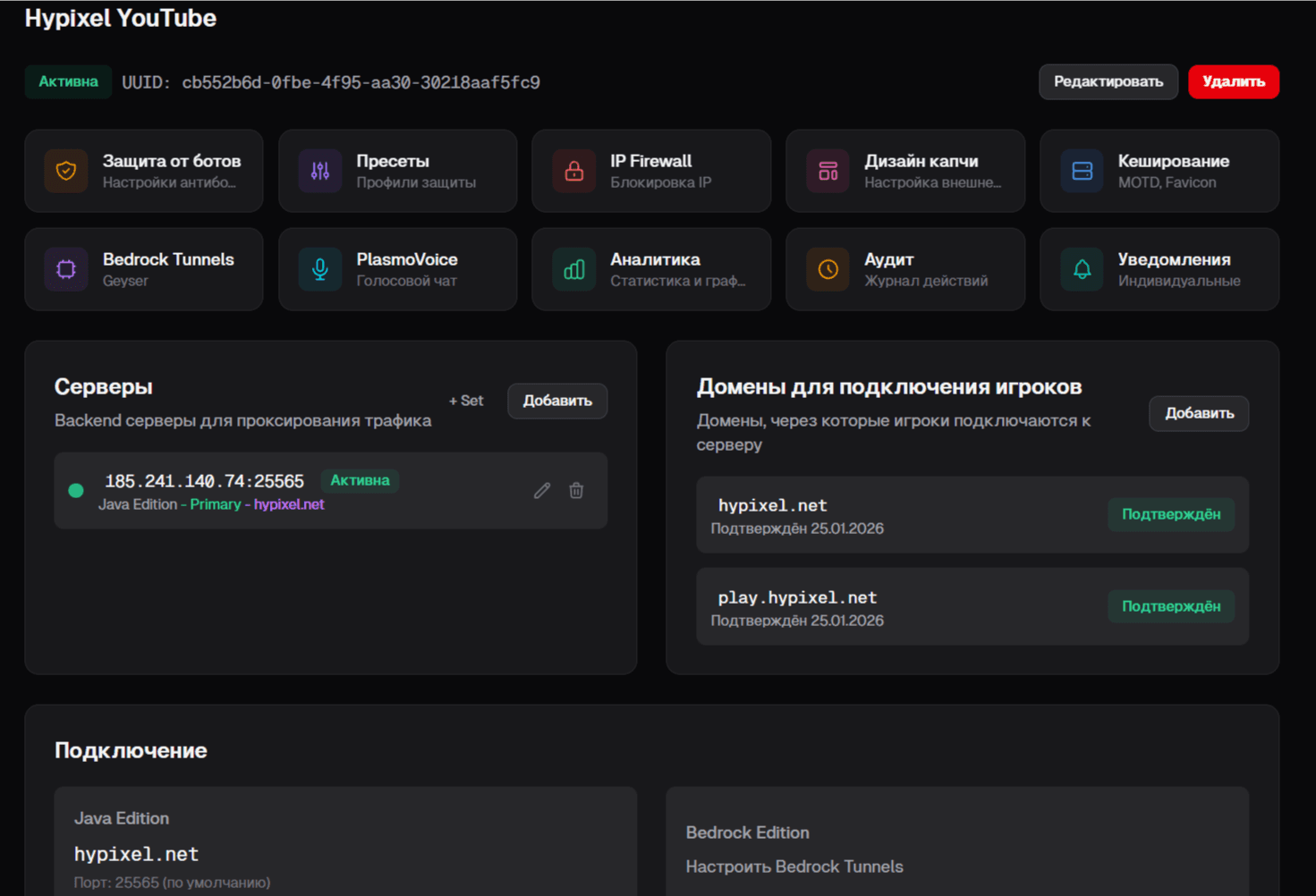Open the Настроить Bedrock Tunnels link
1316x896 pixels.
click(794, 866)
